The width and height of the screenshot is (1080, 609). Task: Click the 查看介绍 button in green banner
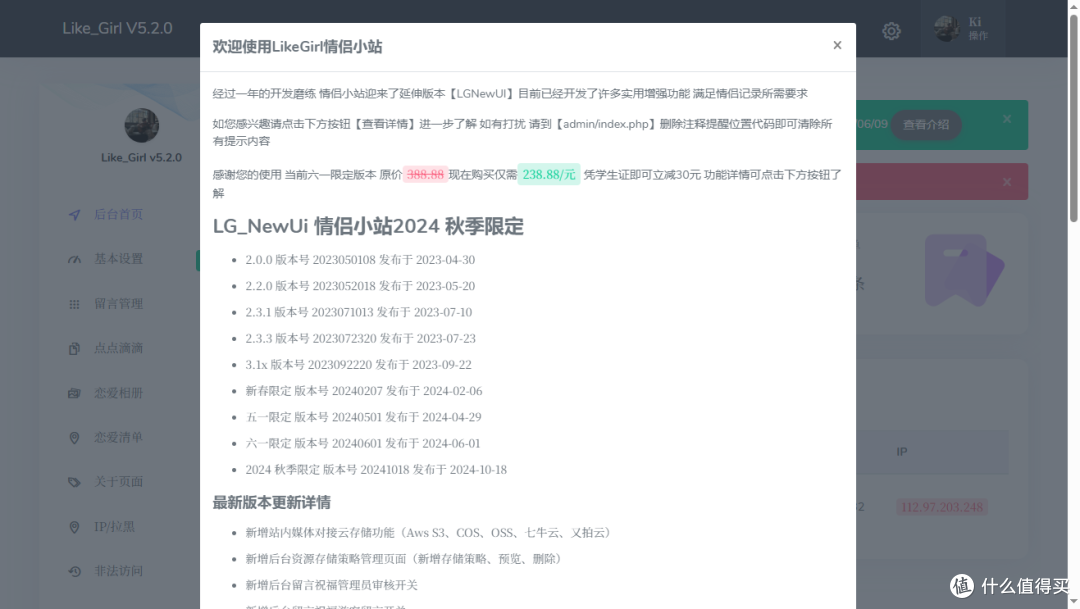tap(926, 125)
